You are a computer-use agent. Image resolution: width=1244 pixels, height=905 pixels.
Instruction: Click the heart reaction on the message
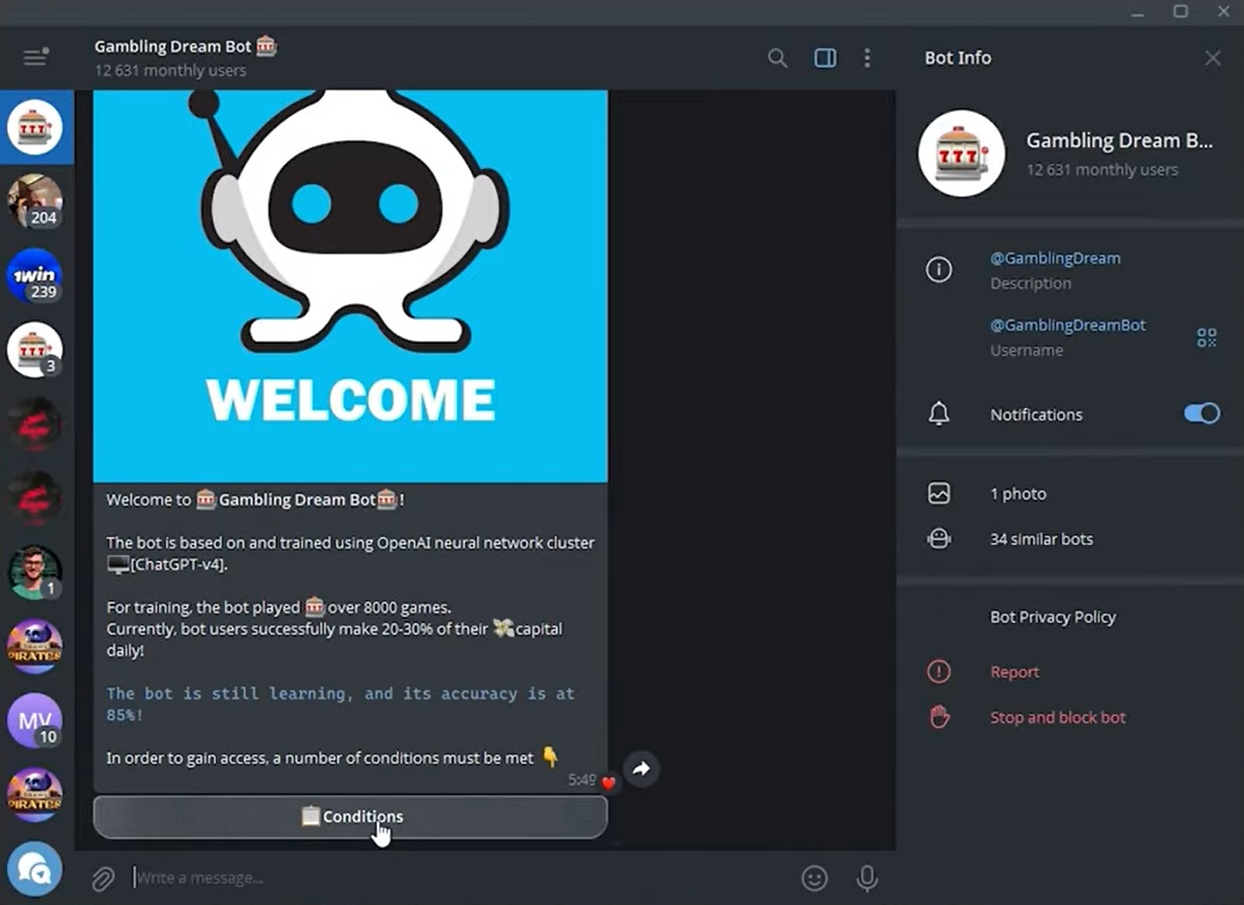608,784
